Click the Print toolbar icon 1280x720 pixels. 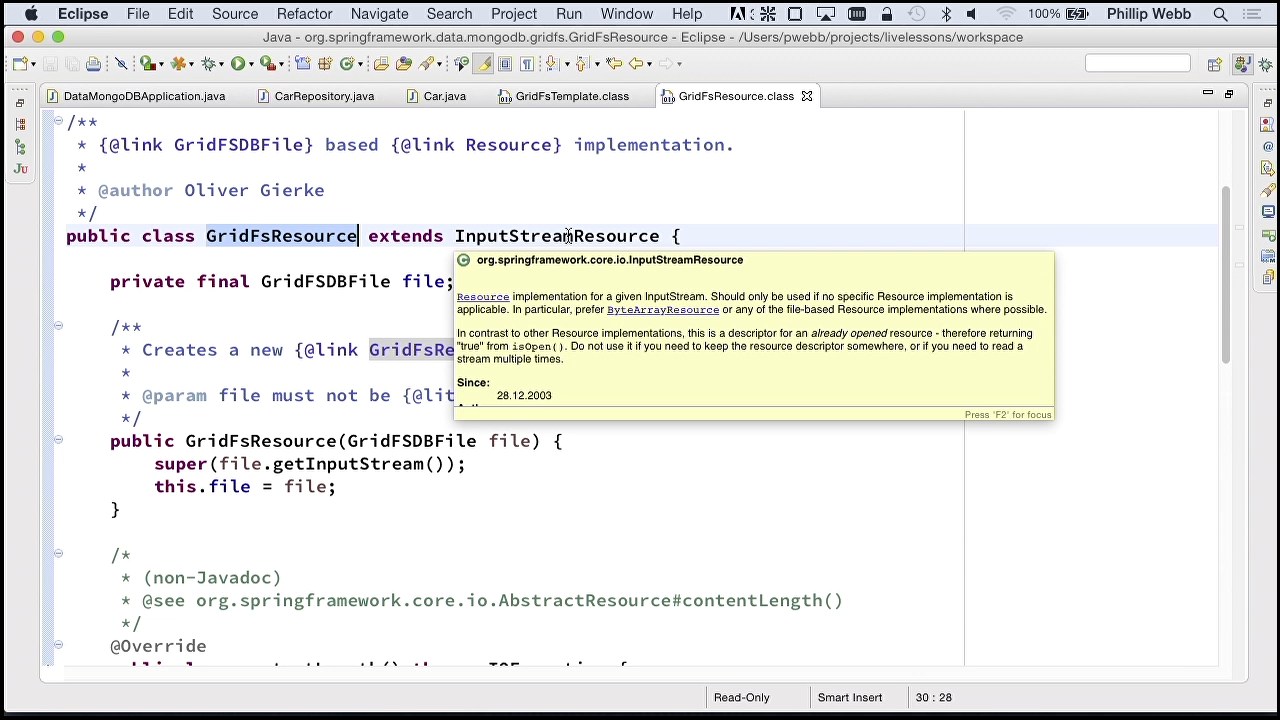tap(93, 64)
